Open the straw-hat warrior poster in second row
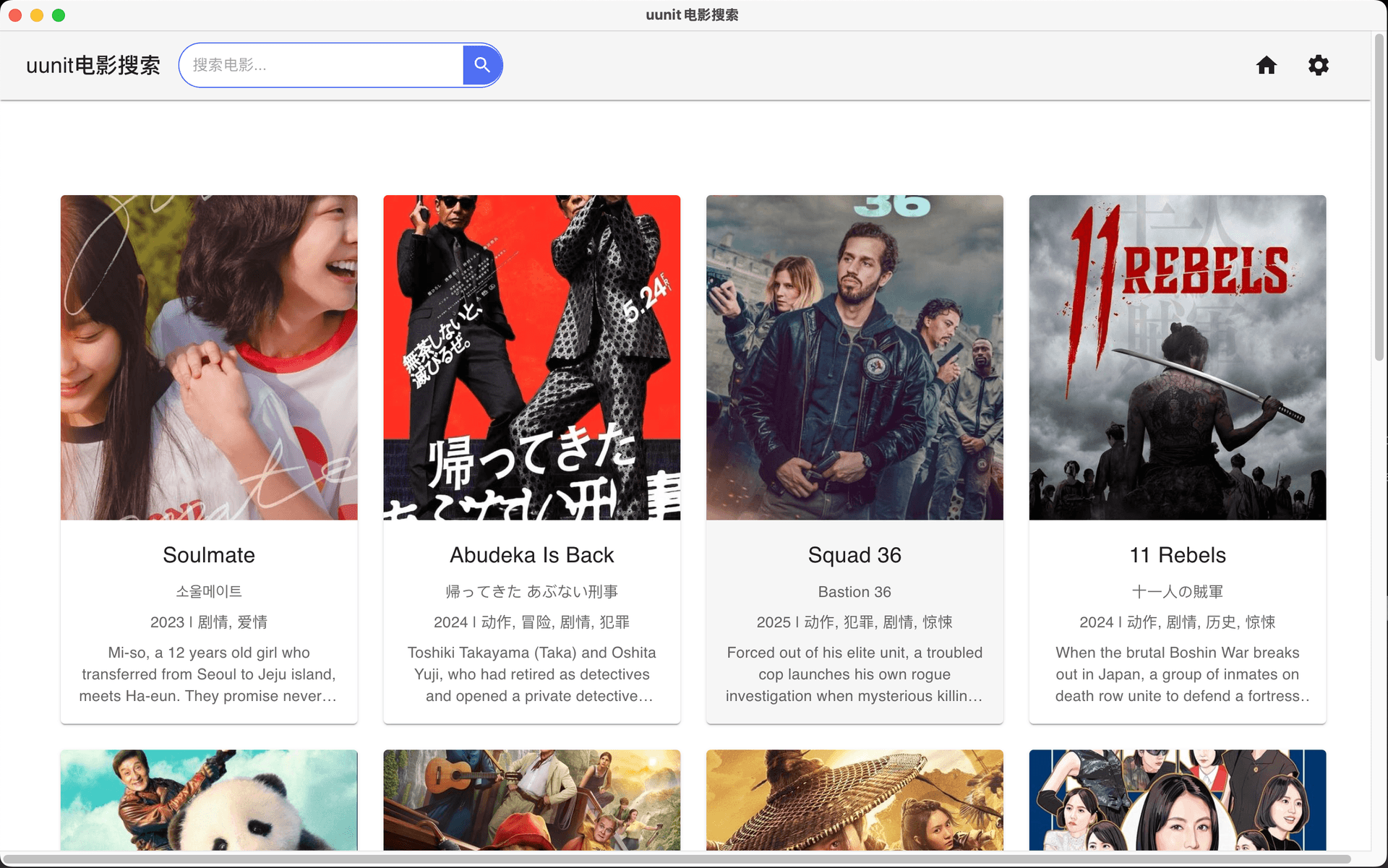This screenshot has height=868, width=1388. tap(854, 800)
